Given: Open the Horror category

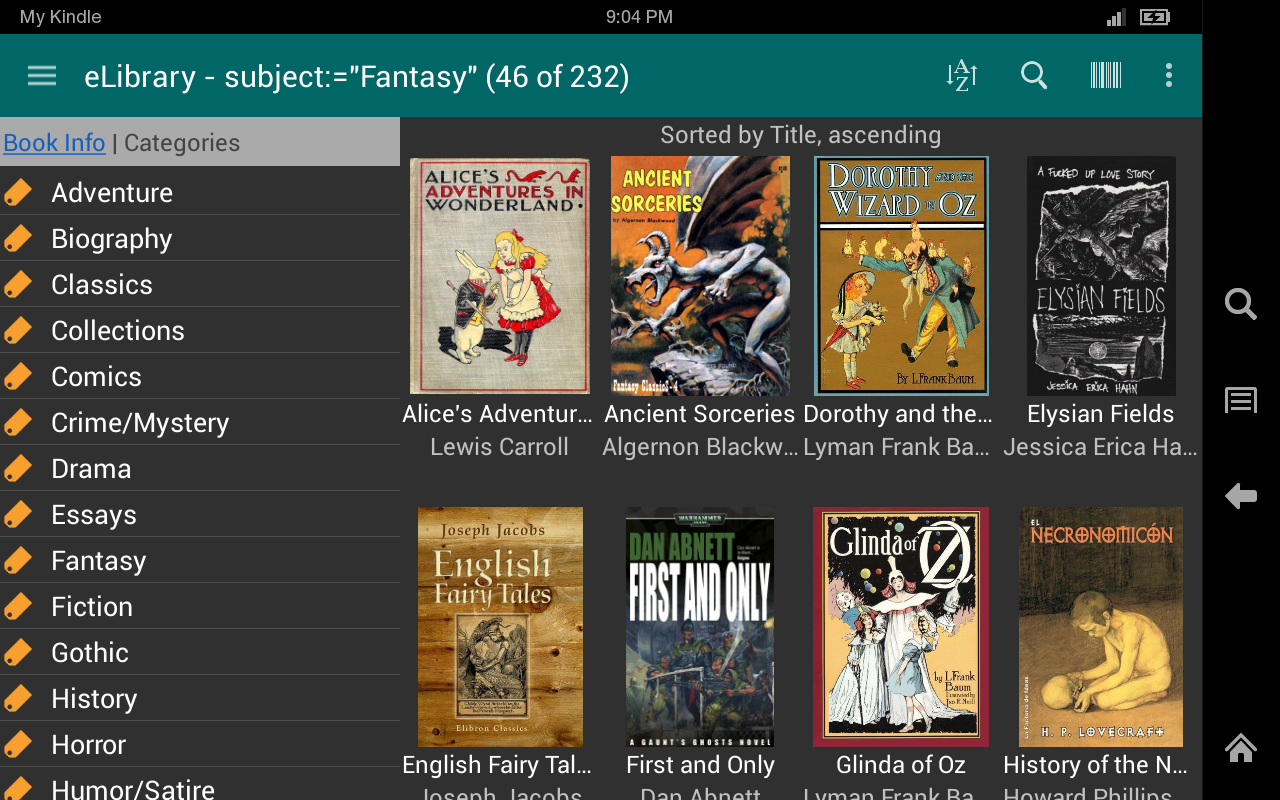Looking at the screenshot, I should click(x=88, y=744).
